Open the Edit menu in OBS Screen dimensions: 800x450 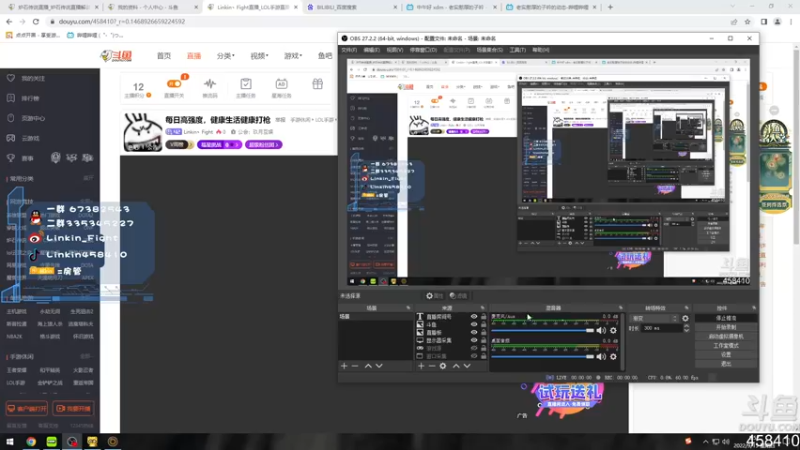[x=371, y=50]
